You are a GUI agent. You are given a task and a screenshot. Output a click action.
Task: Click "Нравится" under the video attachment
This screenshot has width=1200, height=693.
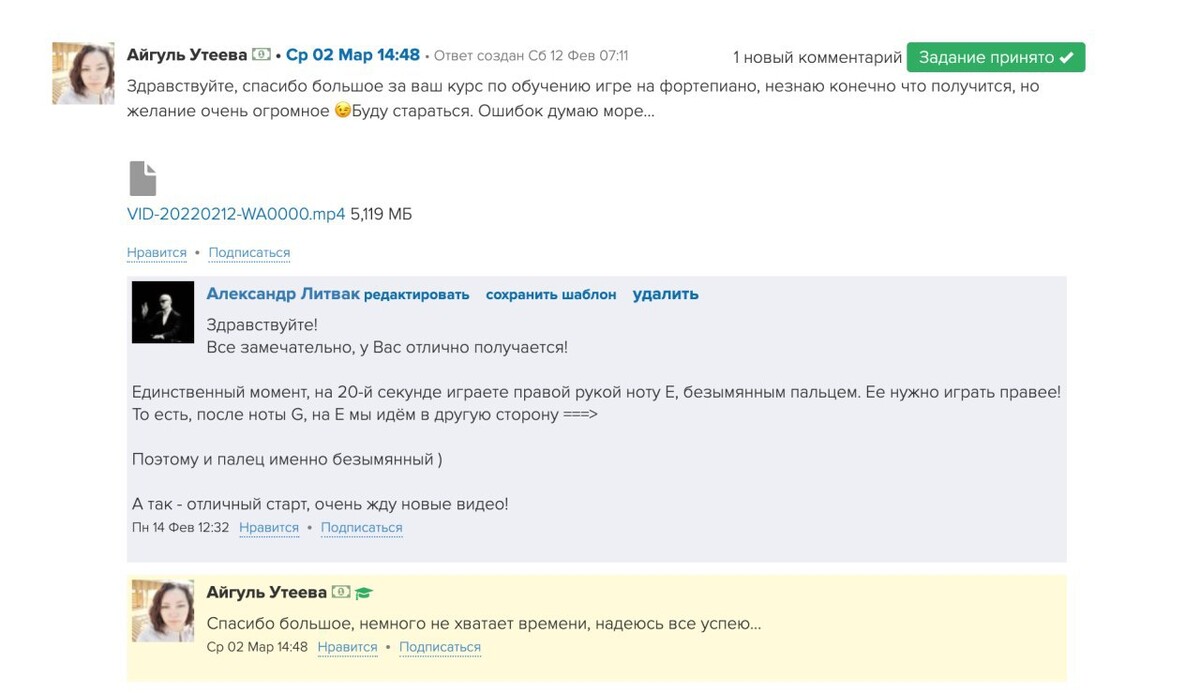(157, 253)
